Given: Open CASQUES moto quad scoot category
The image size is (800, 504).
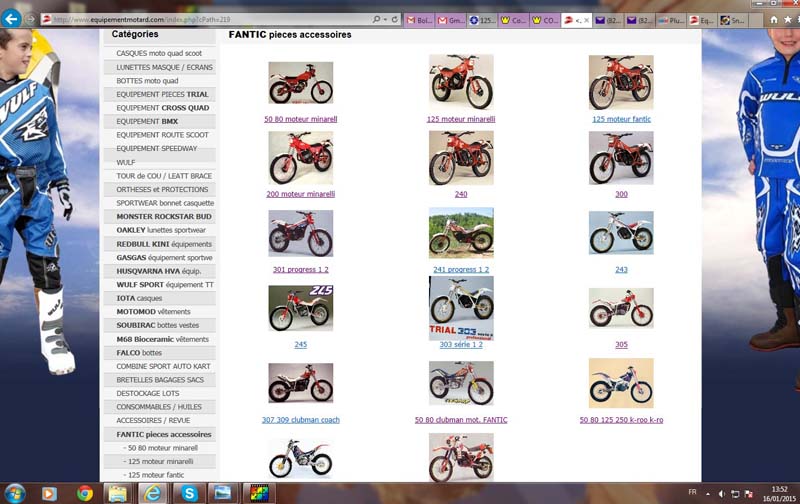Looking at the screenshot, I should tap(159, 53).
